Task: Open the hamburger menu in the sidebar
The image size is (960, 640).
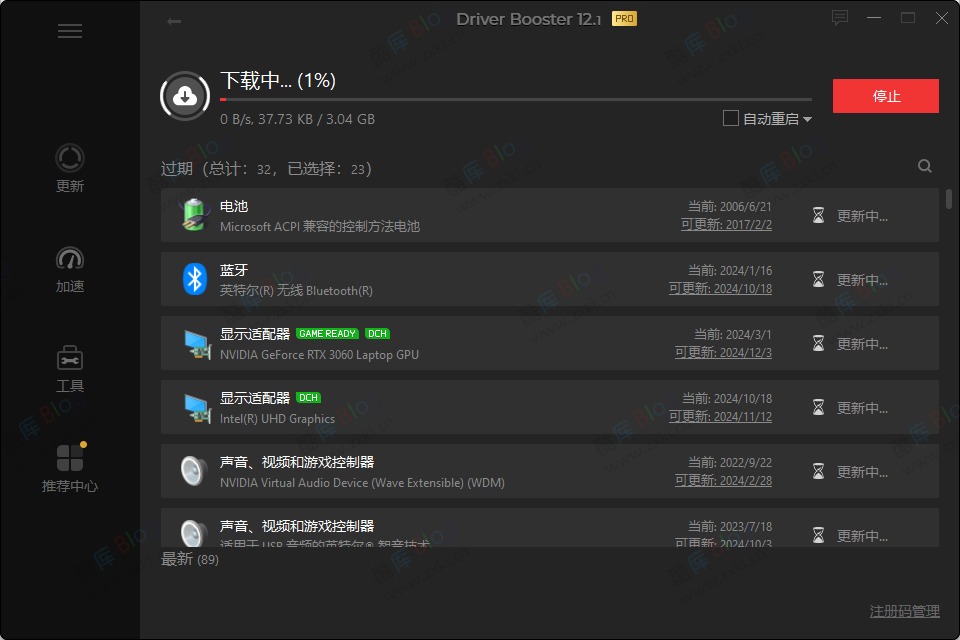Action: click(x=70, y=31)
